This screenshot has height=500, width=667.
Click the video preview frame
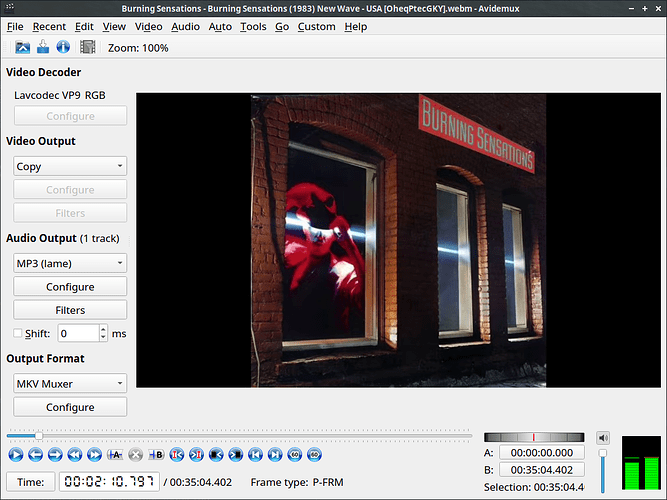click(x=398, y=240)
